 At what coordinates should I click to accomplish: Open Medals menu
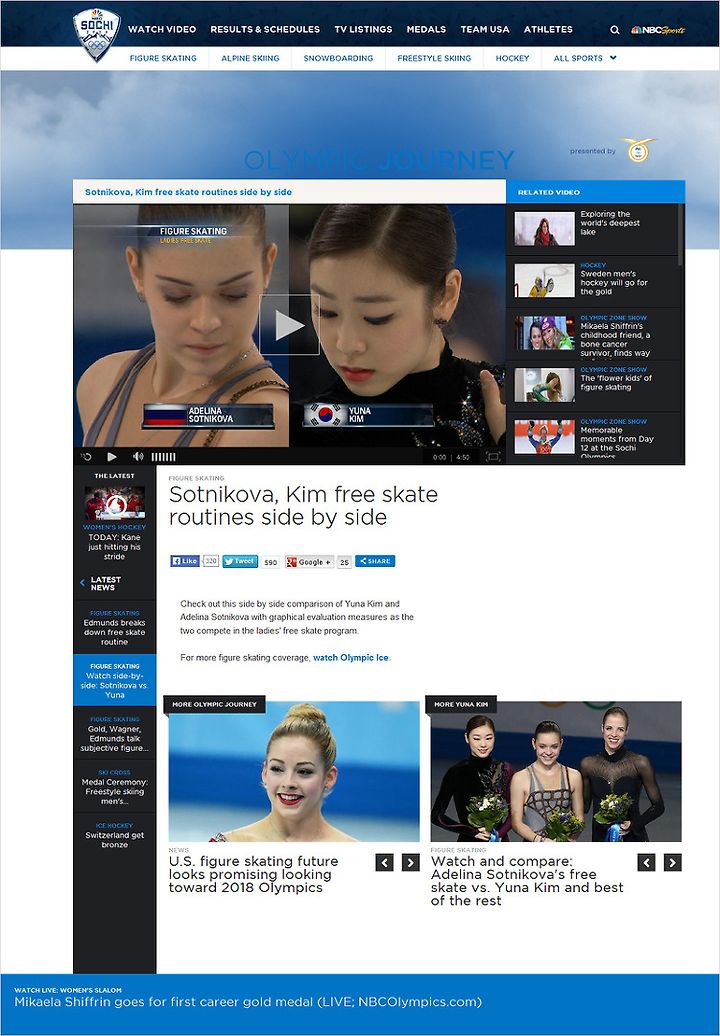click(x=426, y=29)
